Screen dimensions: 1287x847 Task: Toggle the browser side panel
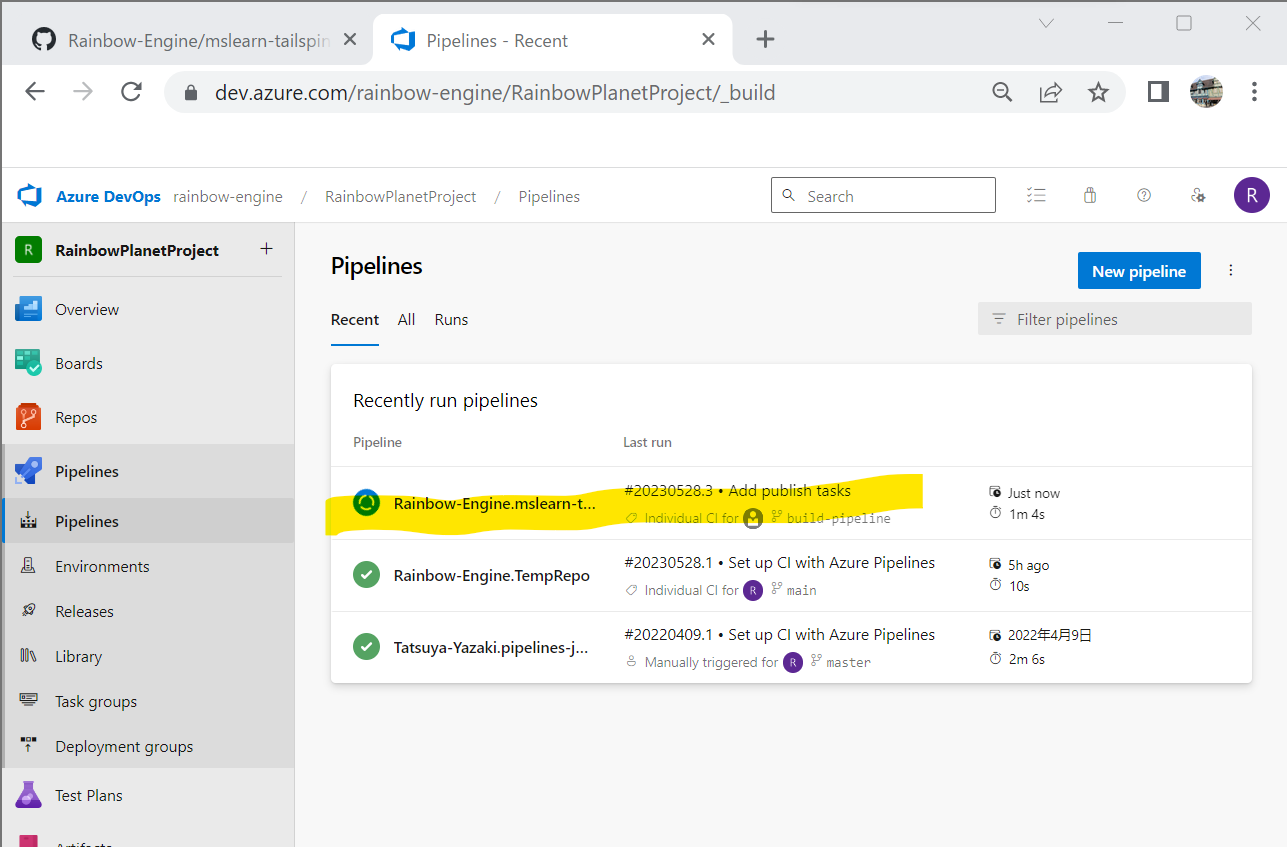1158,92
